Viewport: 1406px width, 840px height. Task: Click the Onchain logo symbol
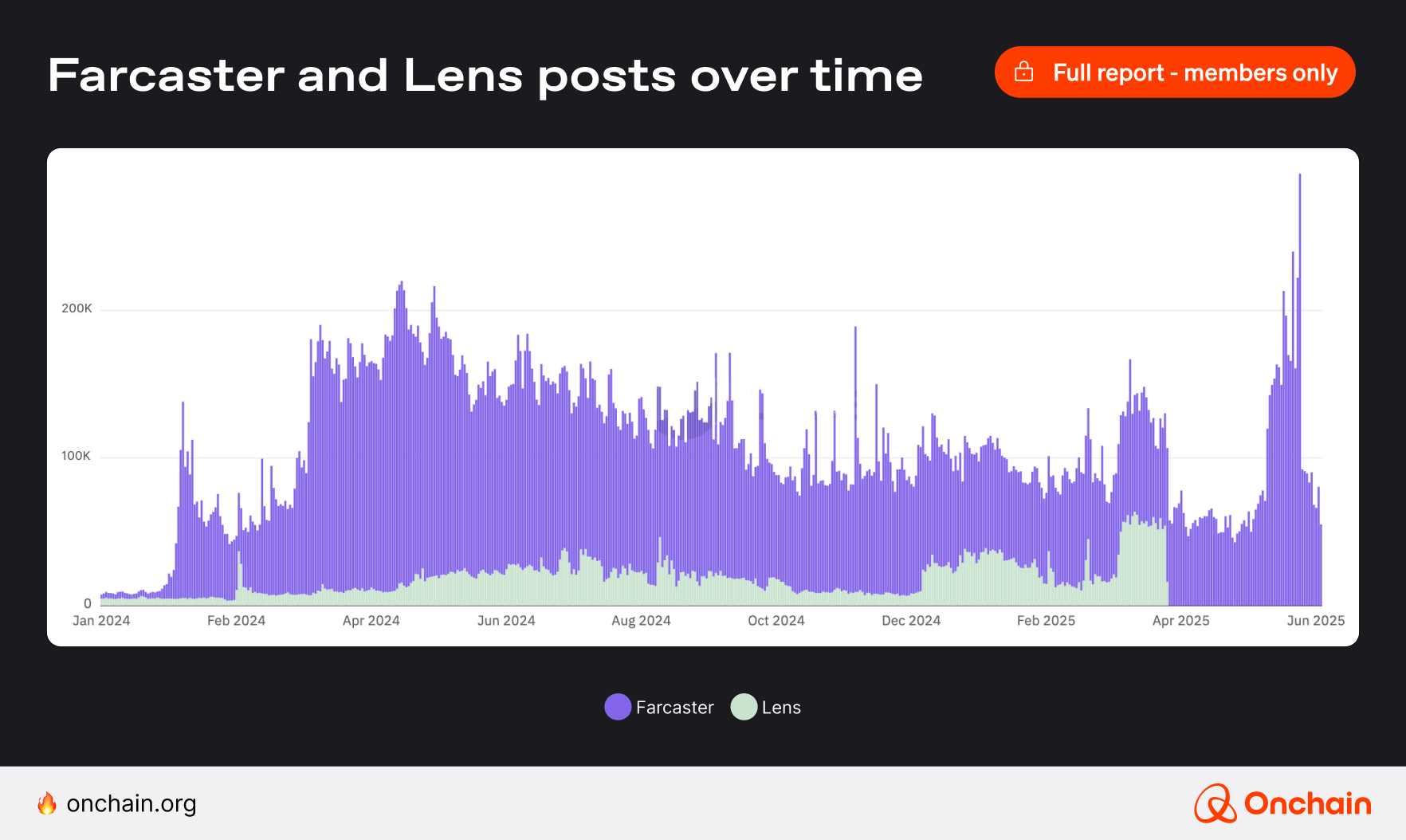(1215, 803)
